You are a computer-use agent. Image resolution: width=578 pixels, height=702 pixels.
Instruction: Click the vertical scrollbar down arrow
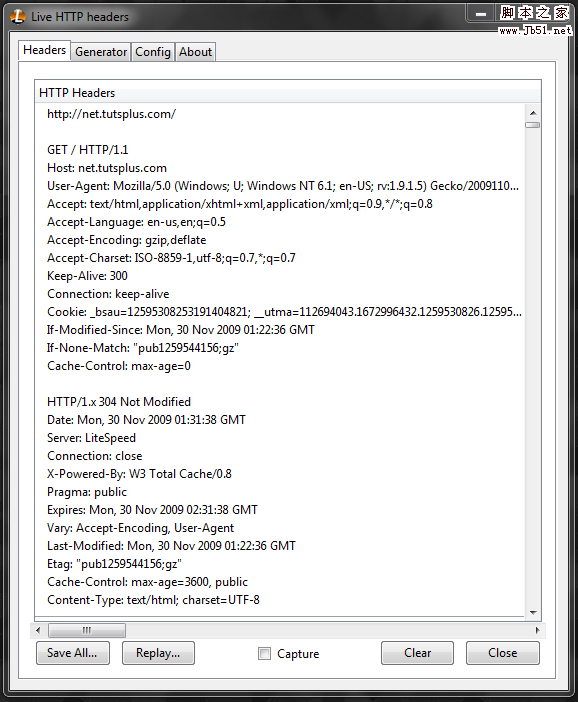(533, 612)
